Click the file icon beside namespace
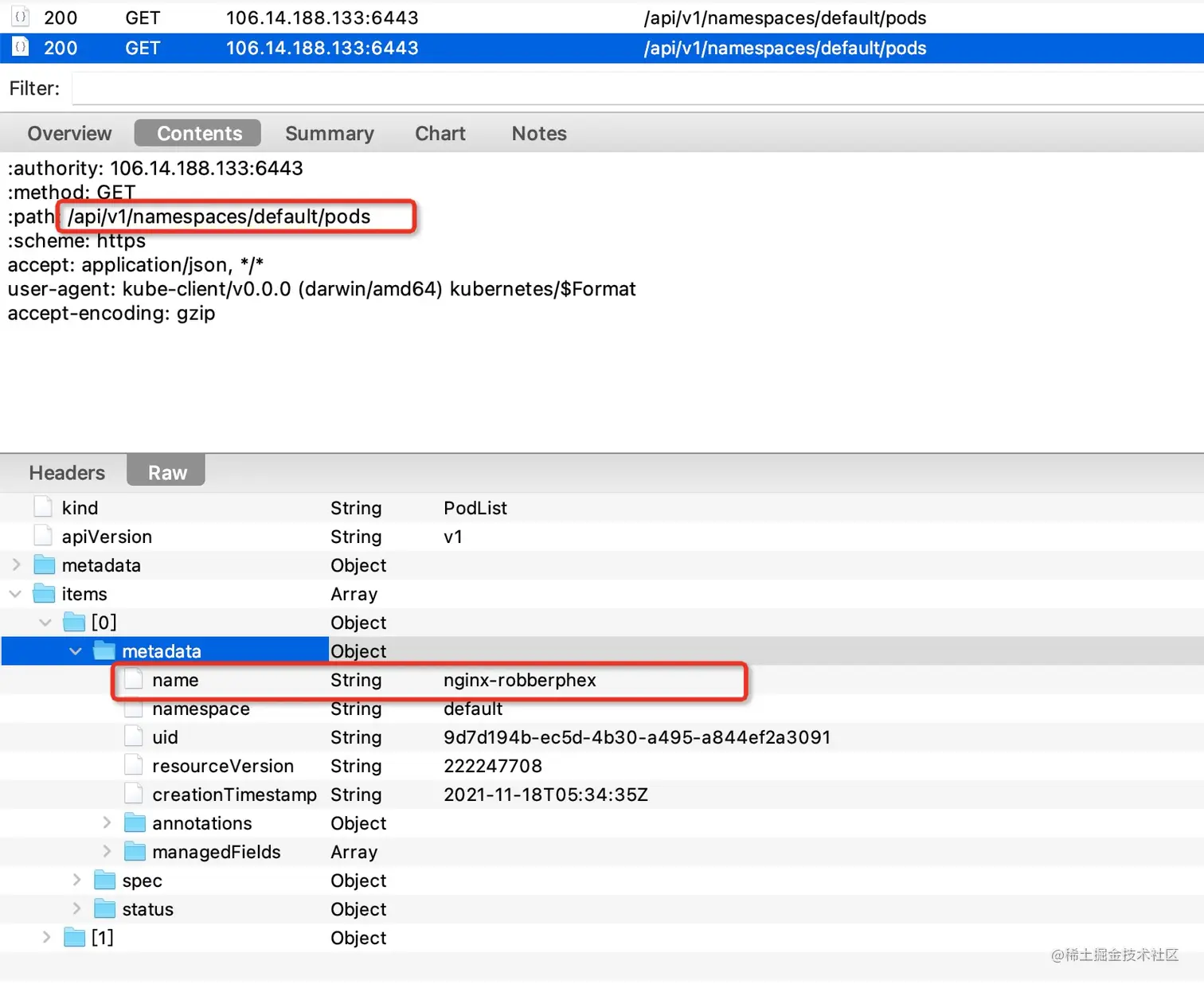This screenshot has height=988, width=1204. click(x=134, y=708)
